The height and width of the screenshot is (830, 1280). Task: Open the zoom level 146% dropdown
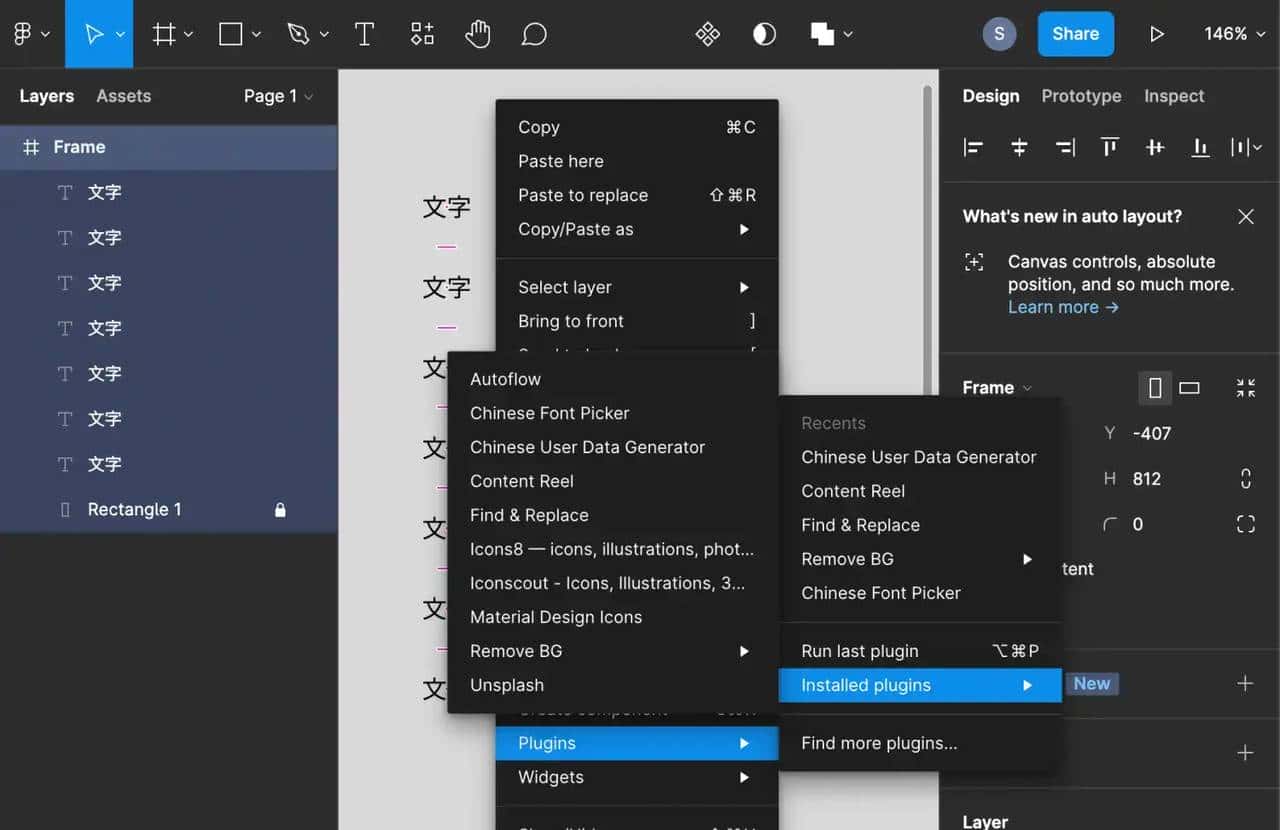pos(1232,34)
